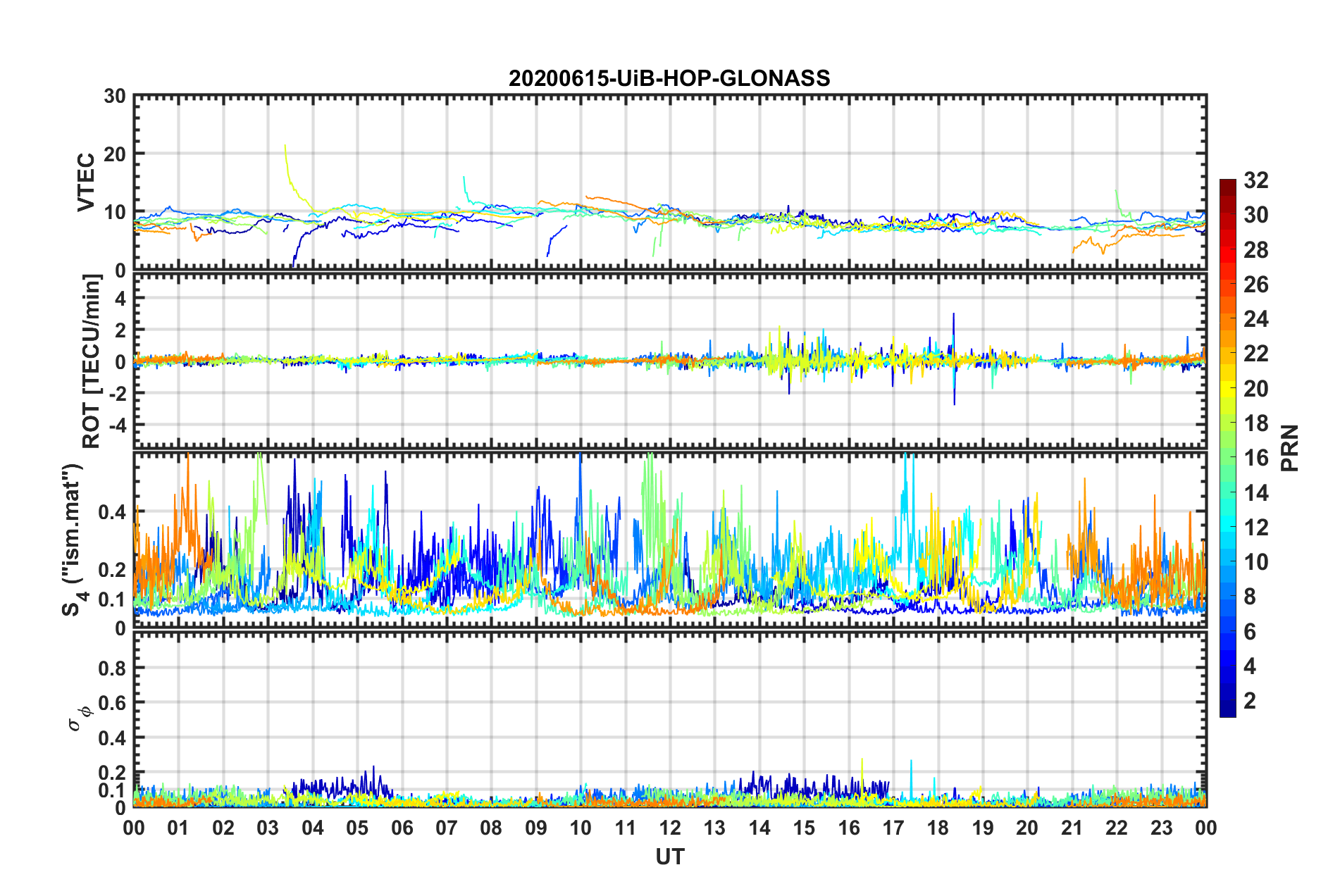The height and width of the screenshot is (896, 1340).
Task: Click the sigma-phi y-axis label
Action: (x=80, y=718)
